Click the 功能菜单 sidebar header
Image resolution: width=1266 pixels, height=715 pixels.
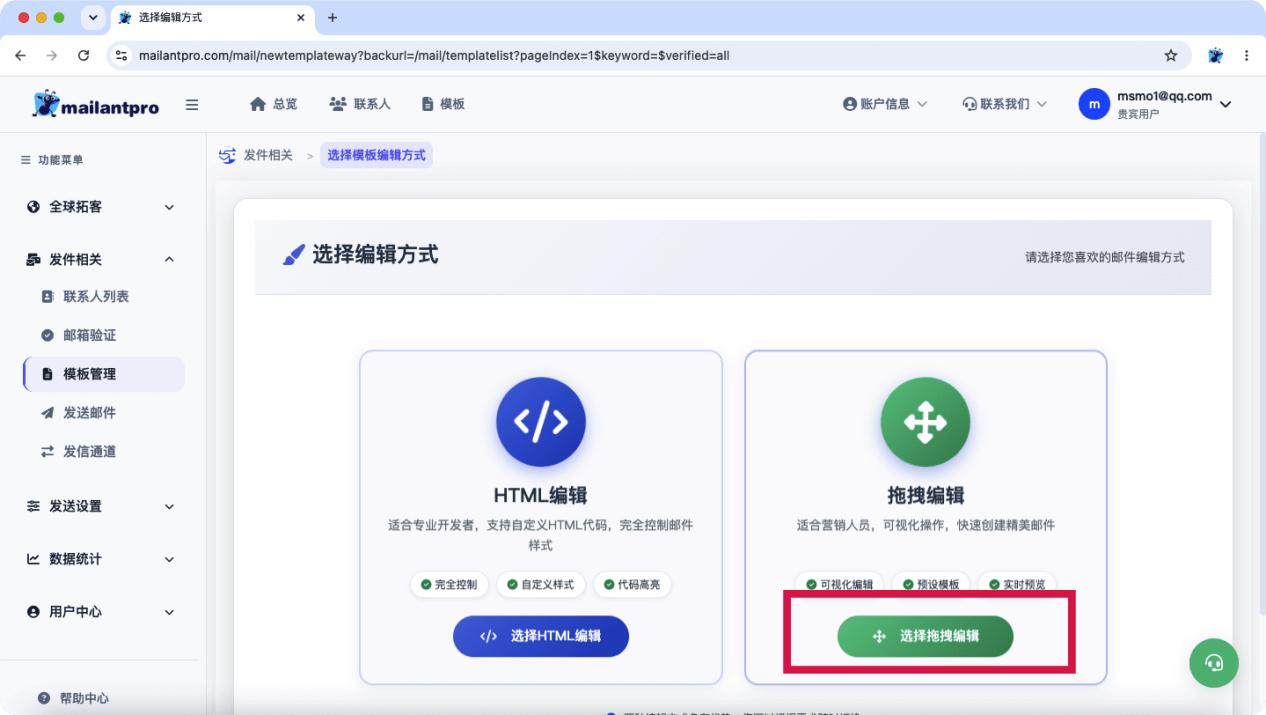point(52,160)
